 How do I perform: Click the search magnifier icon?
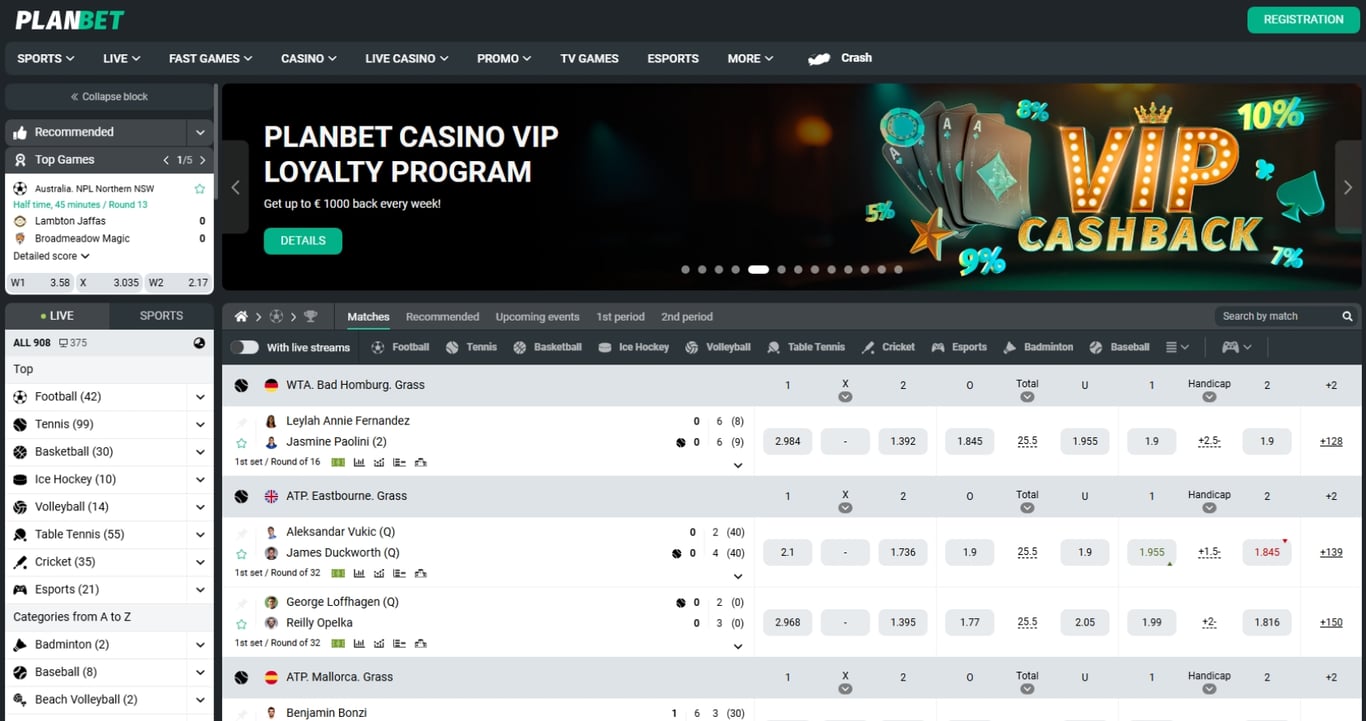point(1347,316)
